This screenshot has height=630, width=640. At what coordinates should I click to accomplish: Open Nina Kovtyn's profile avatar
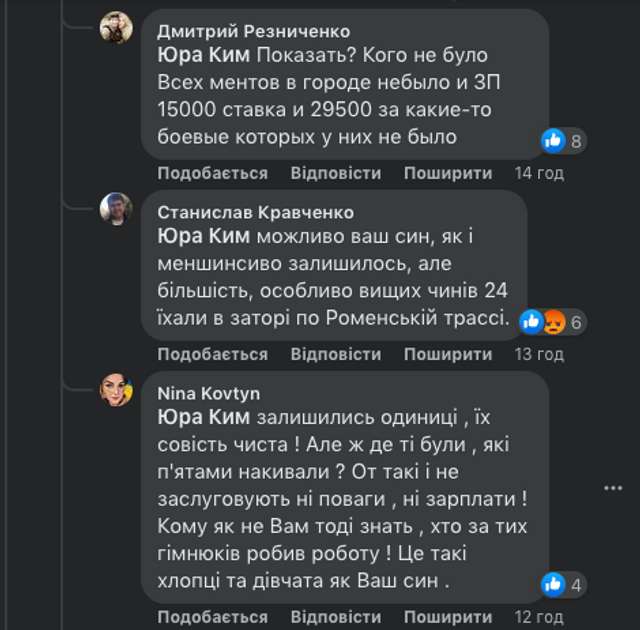[116, 389]
